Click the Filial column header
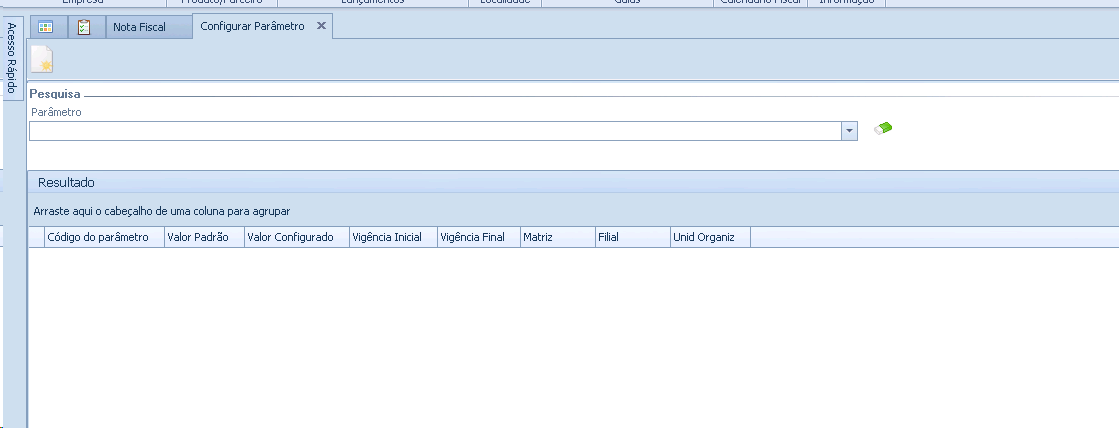 coord(631,237)
